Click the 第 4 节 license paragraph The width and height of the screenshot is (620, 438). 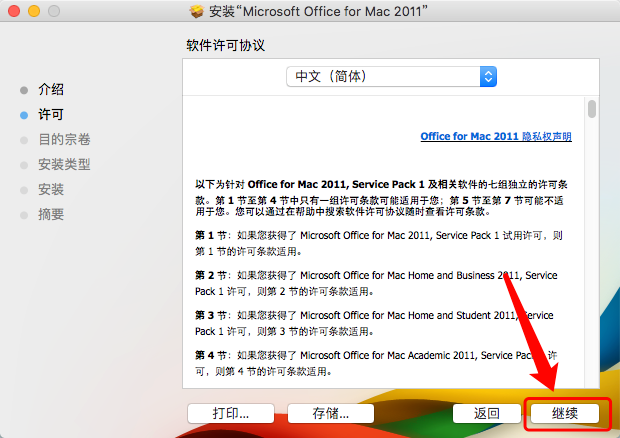pyautogui.click(x=376, y=363)
